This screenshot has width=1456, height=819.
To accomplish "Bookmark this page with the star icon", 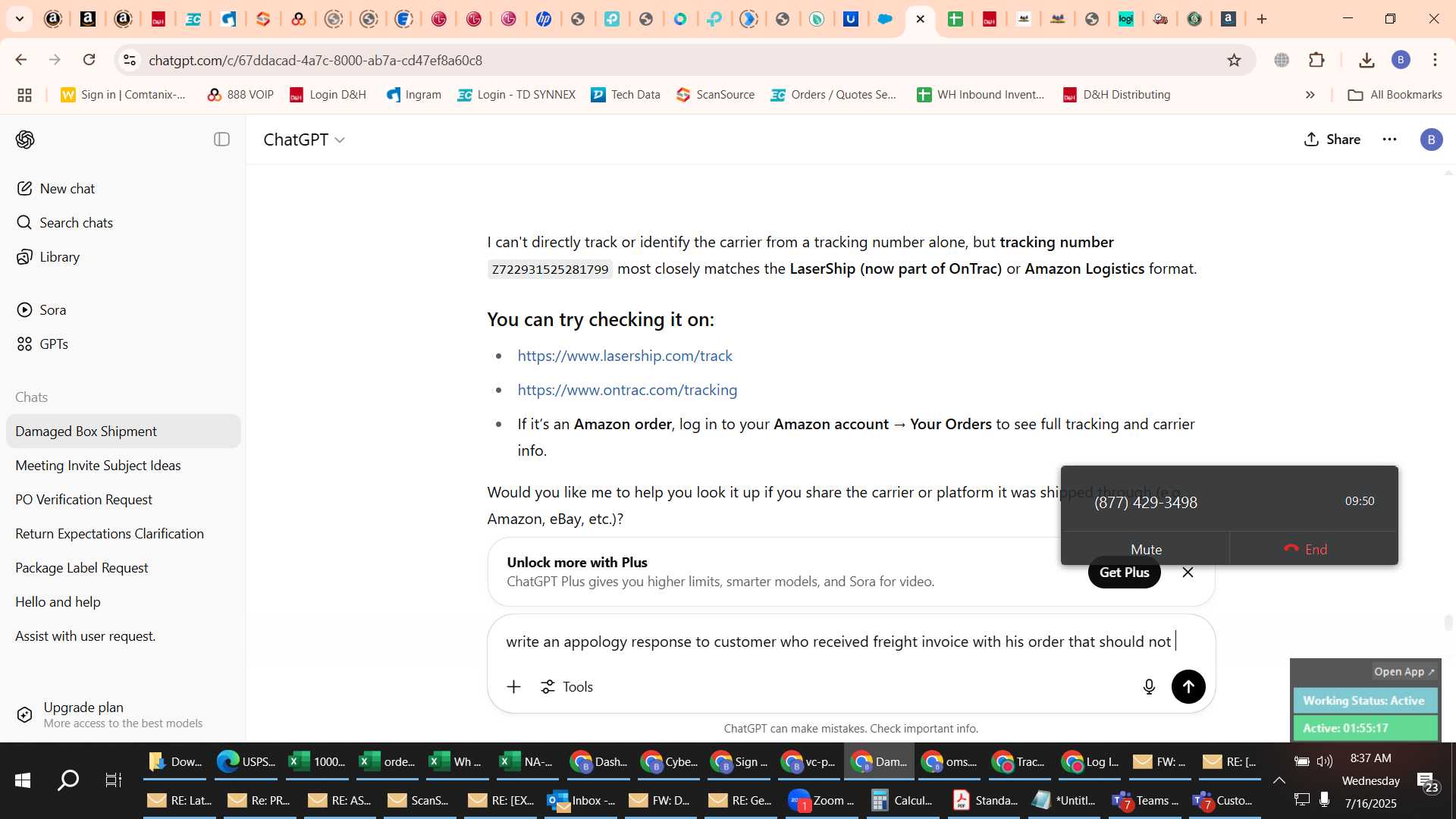I will point(1234,60).
